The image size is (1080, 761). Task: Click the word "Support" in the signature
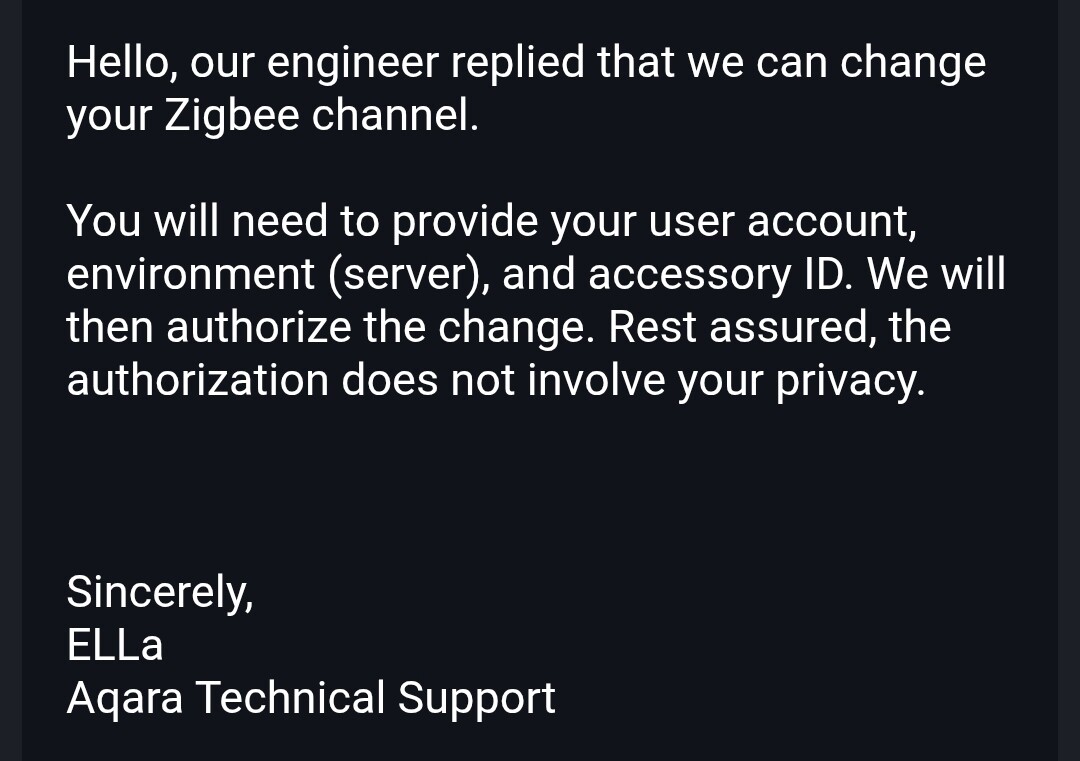[476, 698]
